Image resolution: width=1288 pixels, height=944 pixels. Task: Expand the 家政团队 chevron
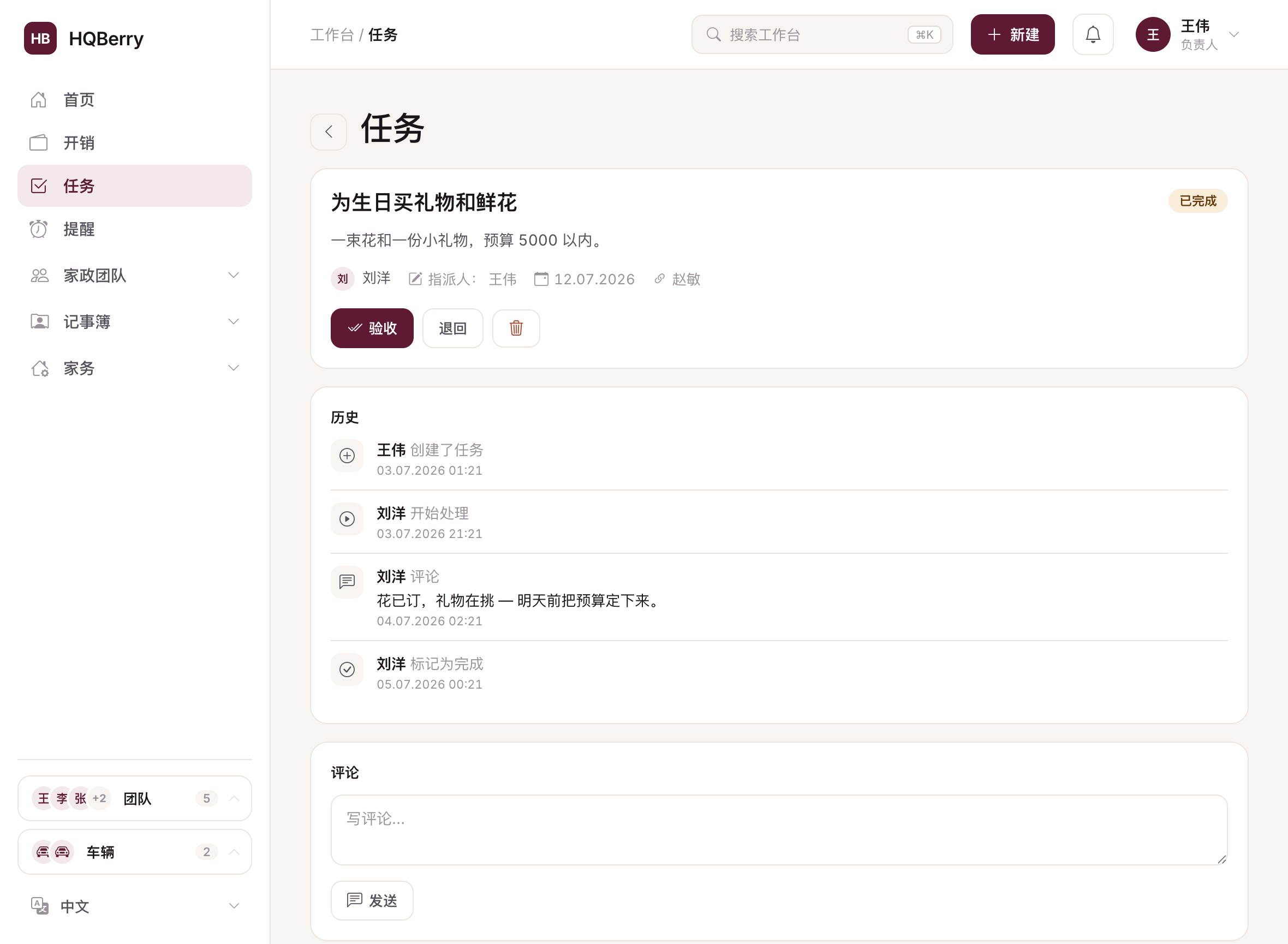pyautogui.click(x=234, y=276)
